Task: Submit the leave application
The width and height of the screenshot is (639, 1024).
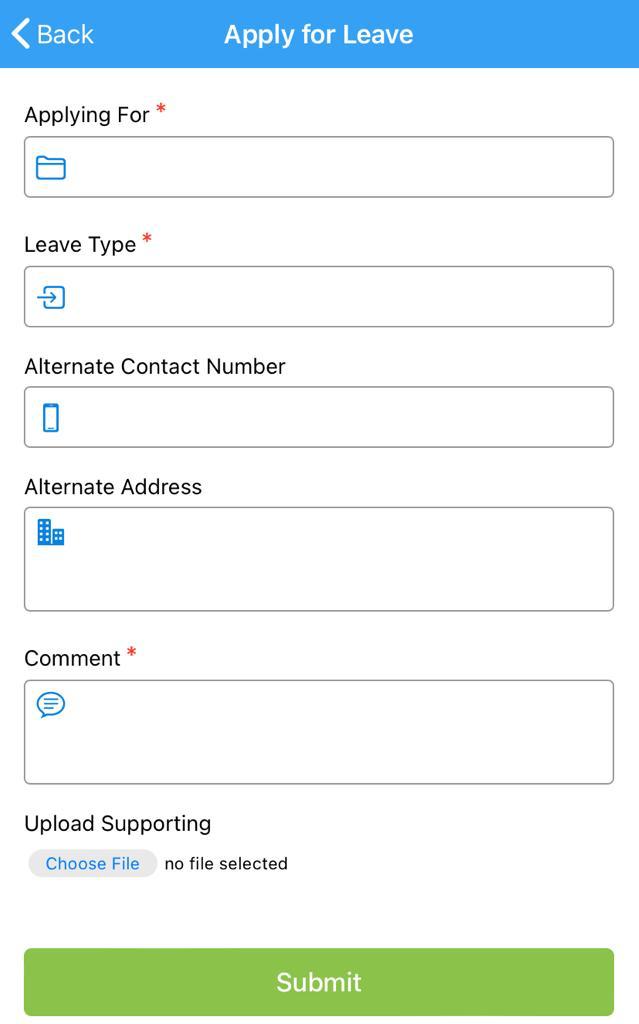Action: [319, 982]
